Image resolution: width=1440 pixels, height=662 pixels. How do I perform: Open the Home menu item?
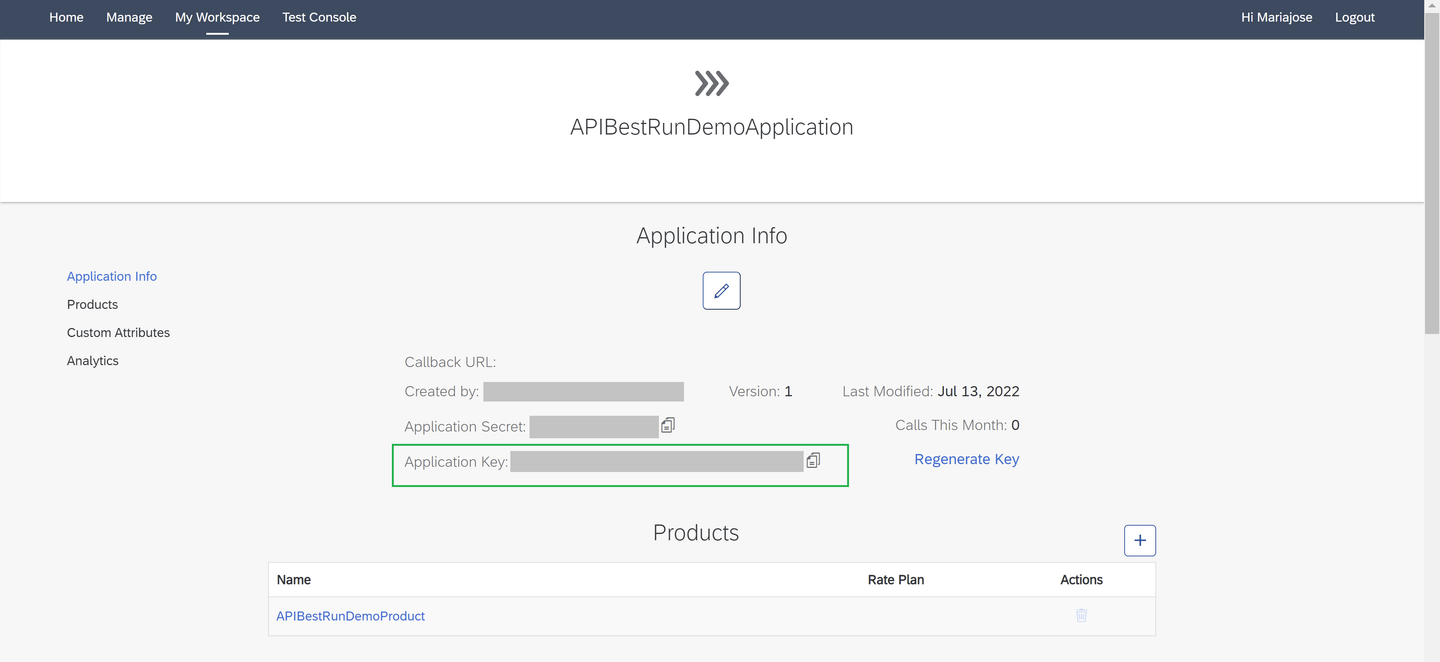coord(67,17)
